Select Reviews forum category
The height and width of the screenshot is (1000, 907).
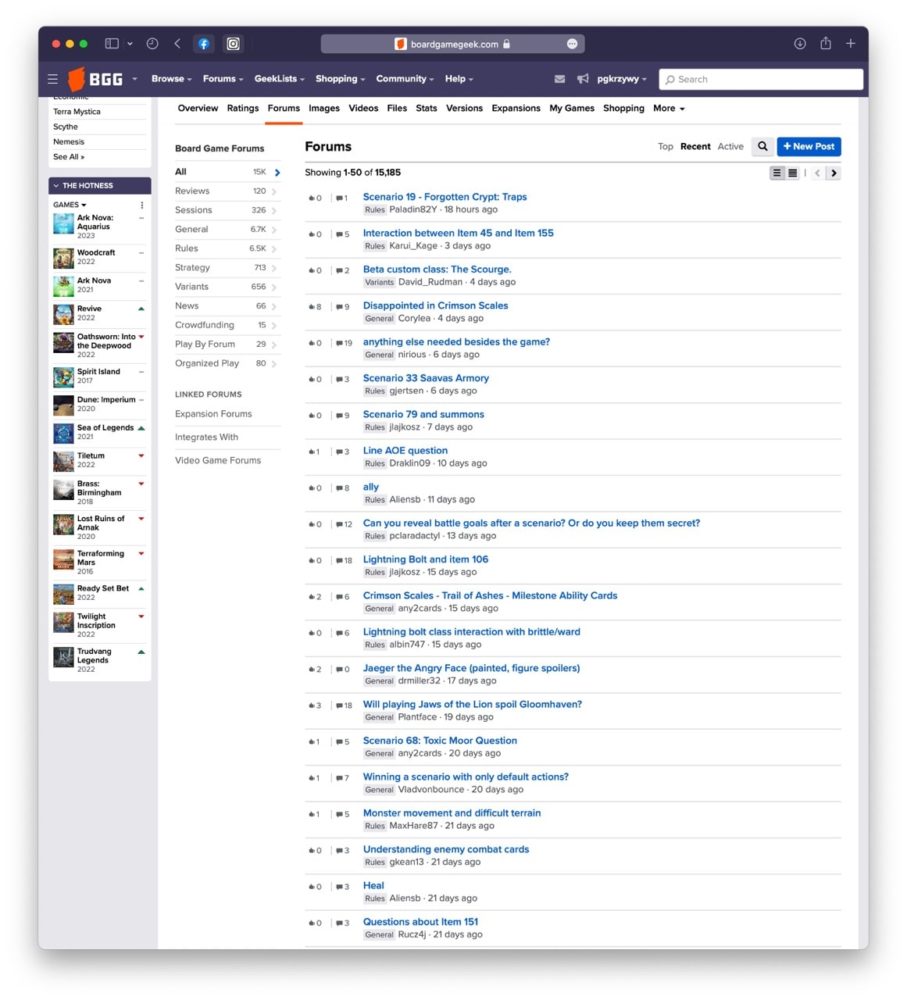click(226, 191)
